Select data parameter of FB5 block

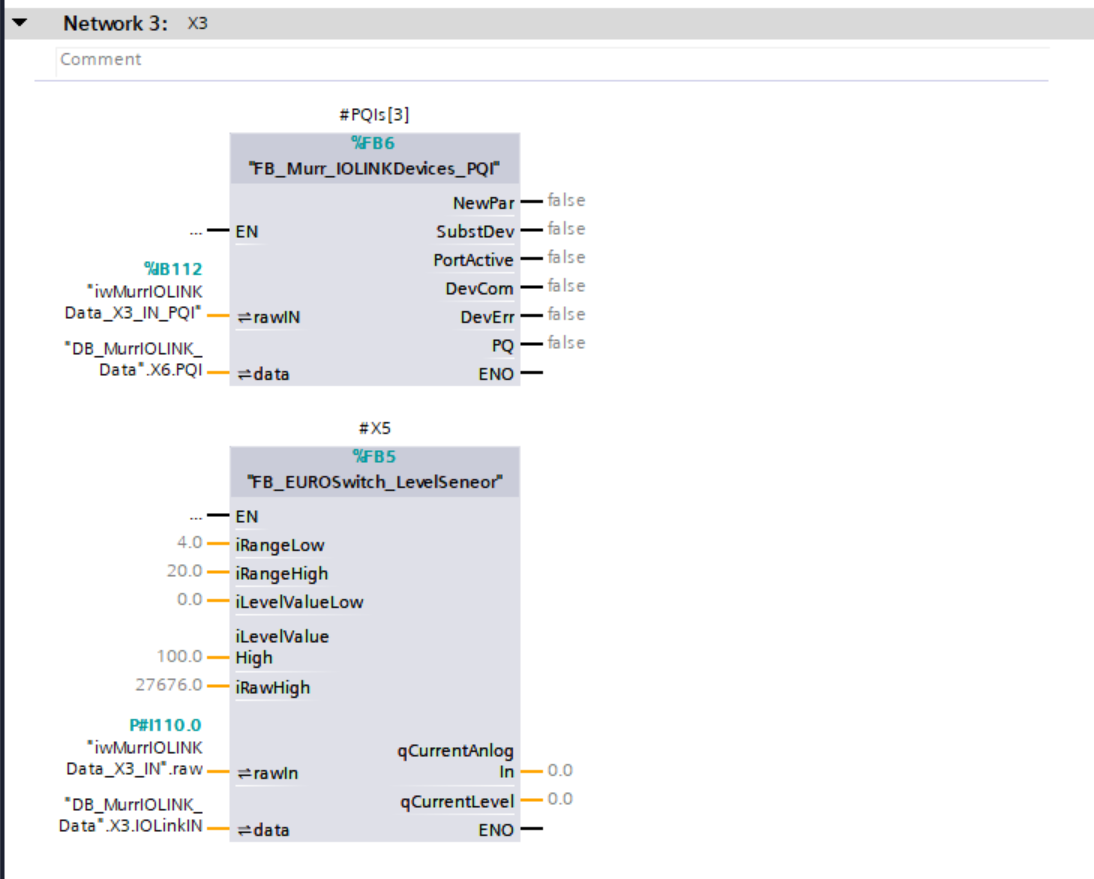263,831
